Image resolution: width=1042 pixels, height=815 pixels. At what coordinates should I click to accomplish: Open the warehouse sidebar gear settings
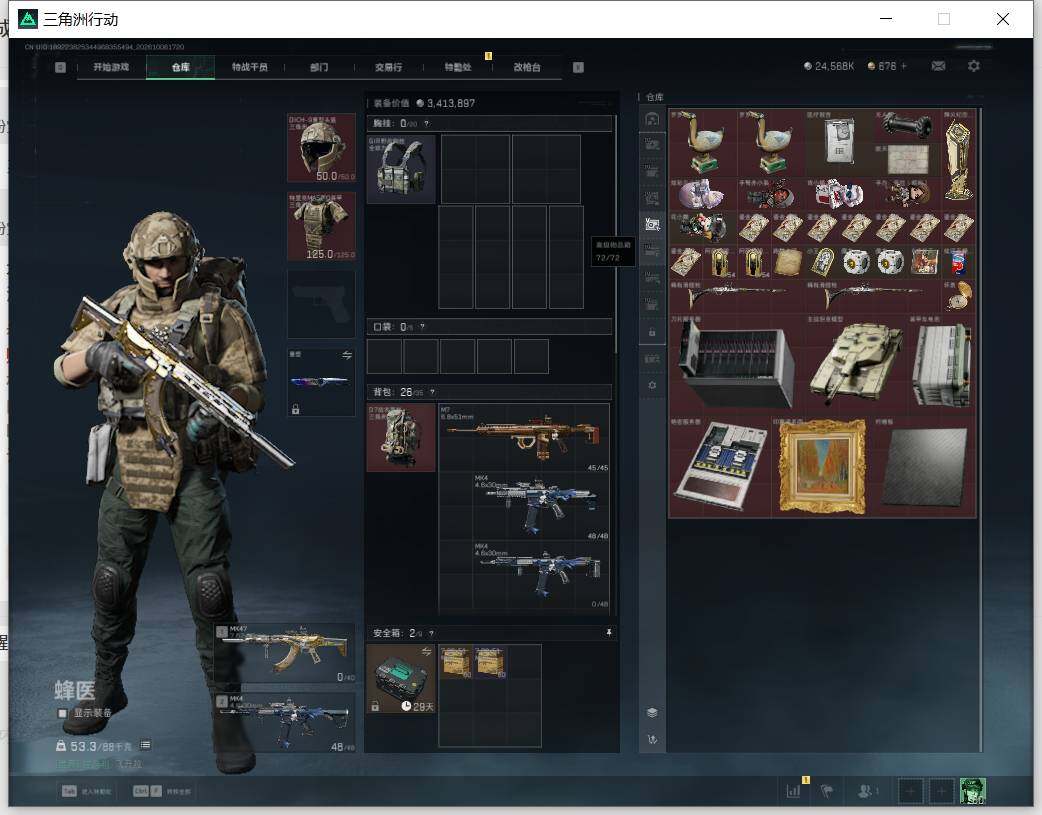click(x=652, y=386)
